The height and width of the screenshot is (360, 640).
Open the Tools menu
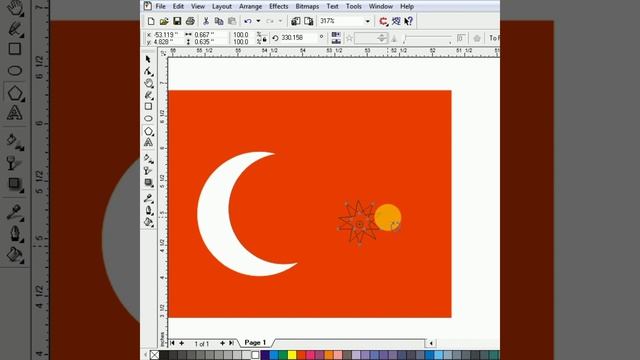[x=353, y=7]
